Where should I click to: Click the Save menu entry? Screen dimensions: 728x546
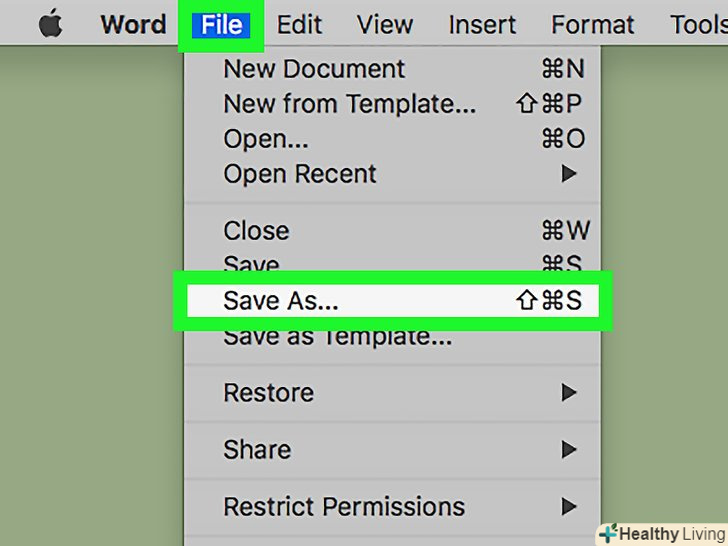click(251, 264)
